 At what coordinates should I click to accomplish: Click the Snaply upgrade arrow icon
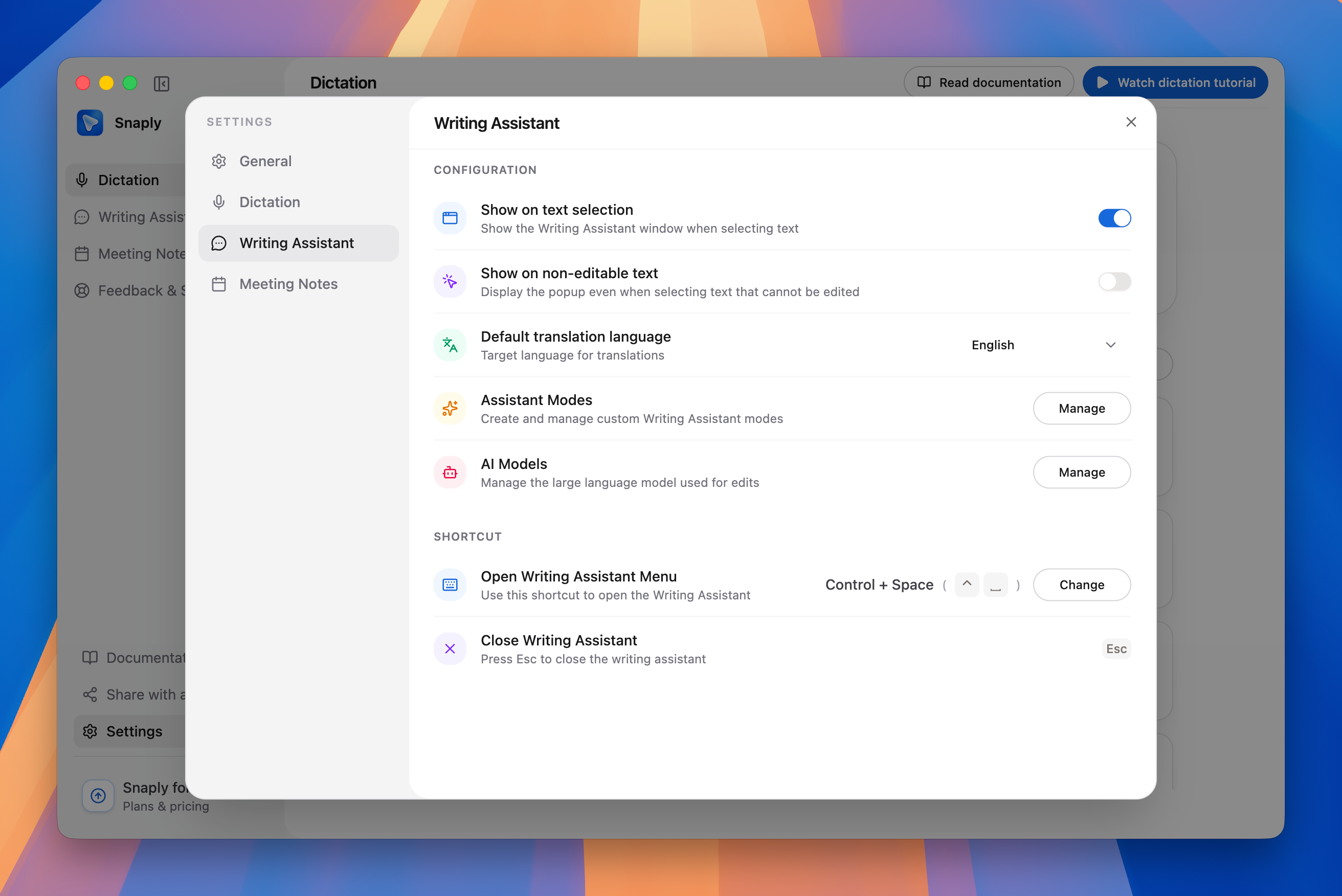point(98,795)
